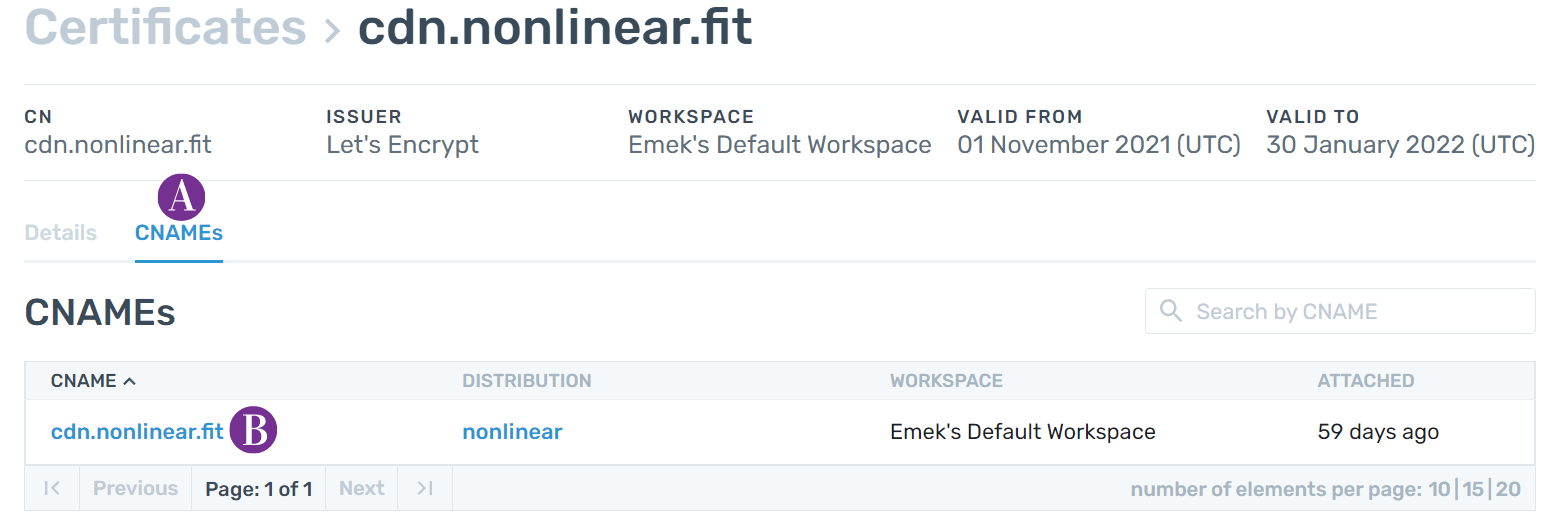
Task: Toggle the CNAME column sort arrow
Action: click(x=129, y=381)
